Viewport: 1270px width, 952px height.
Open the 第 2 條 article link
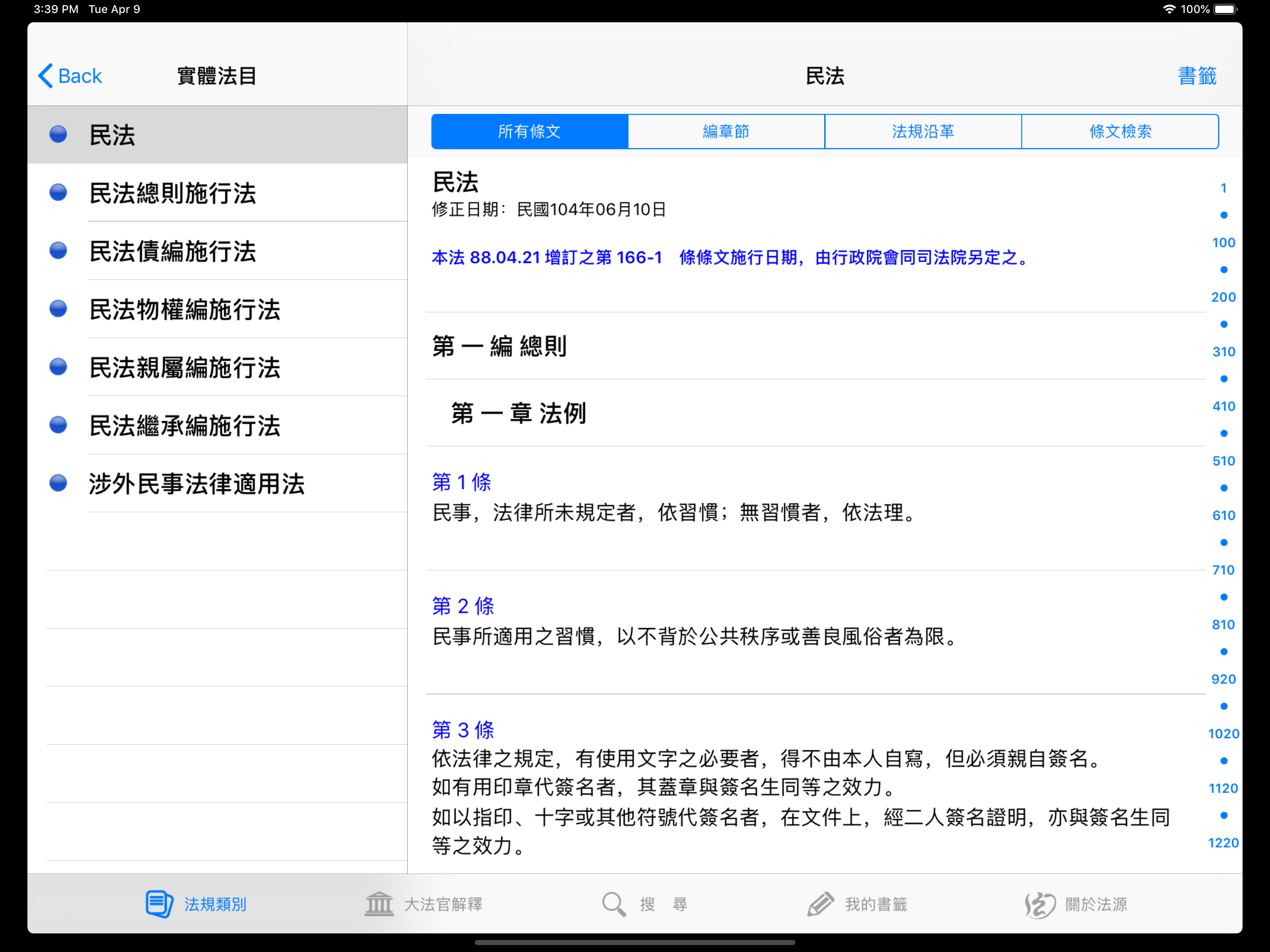[x=463, y=606]
